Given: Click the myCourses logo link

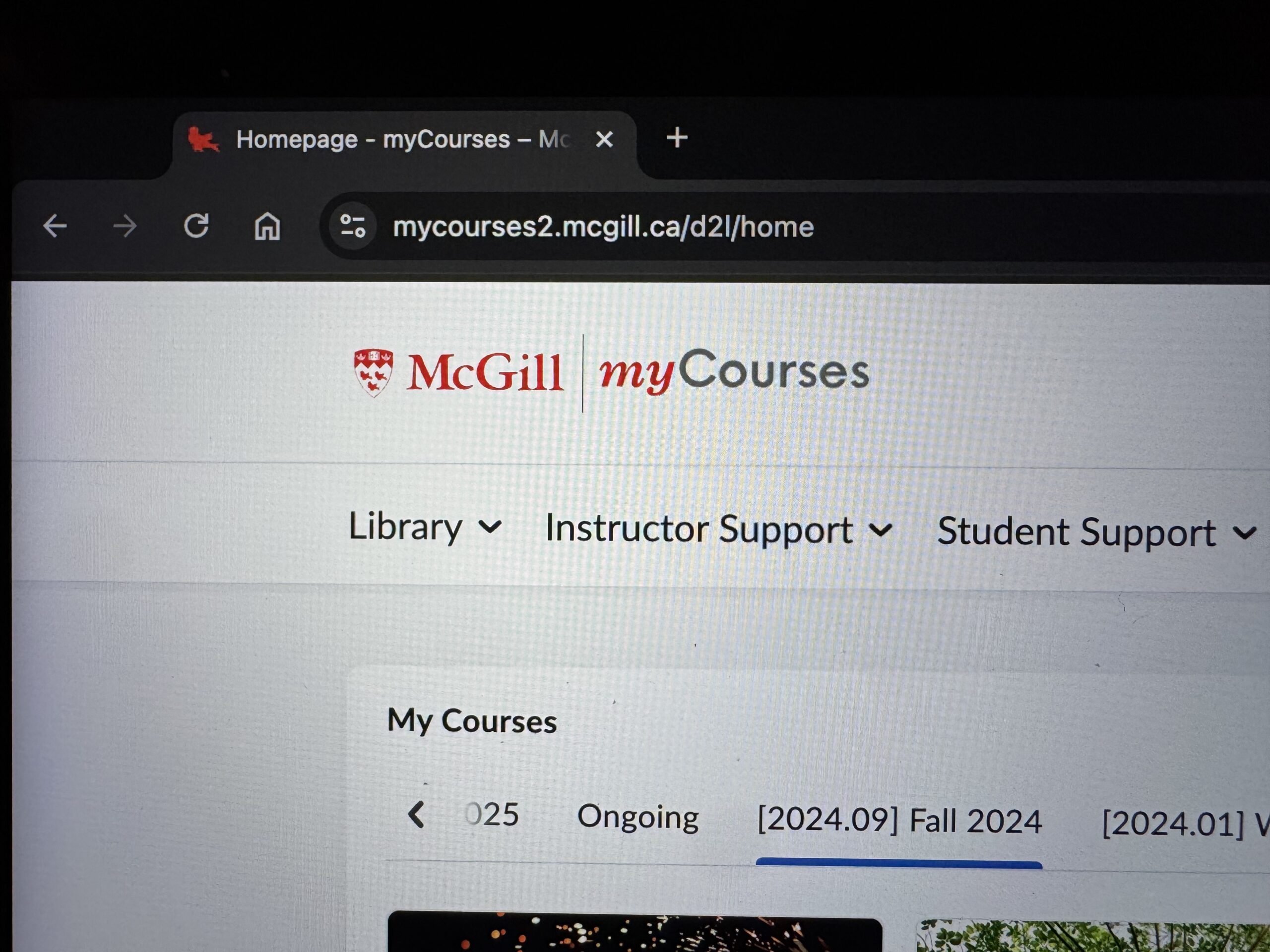Looking at the screenshot, I should pos(734,371).
